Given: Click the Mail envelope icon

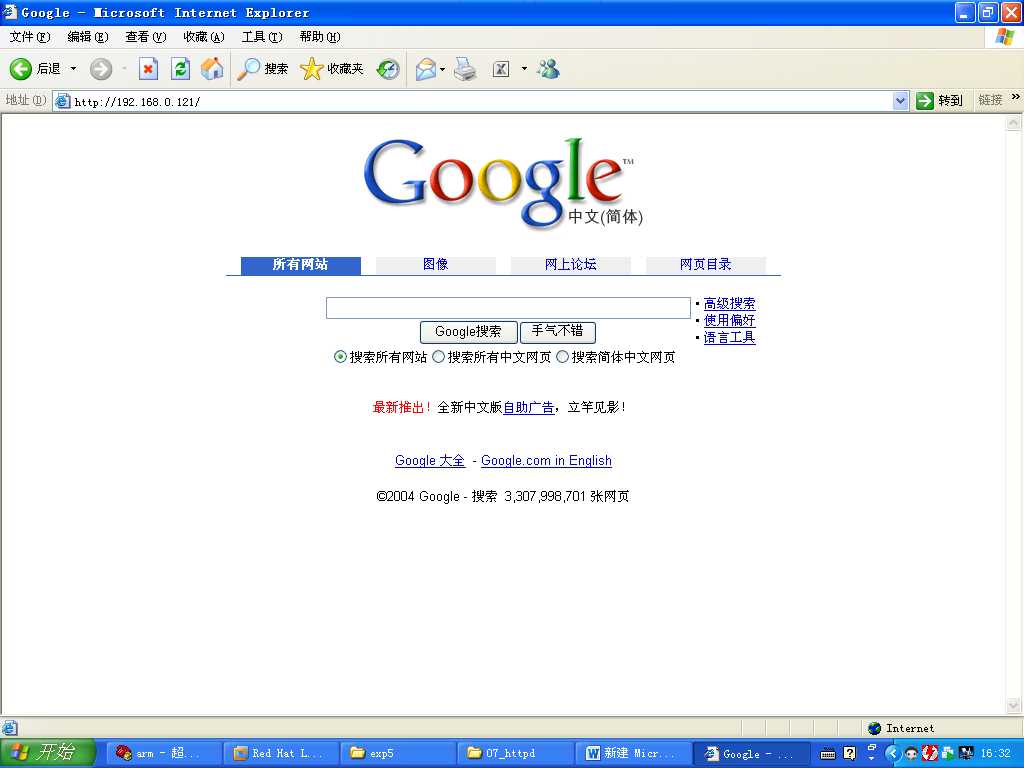Looking at the screenshot, I should 425,69.
